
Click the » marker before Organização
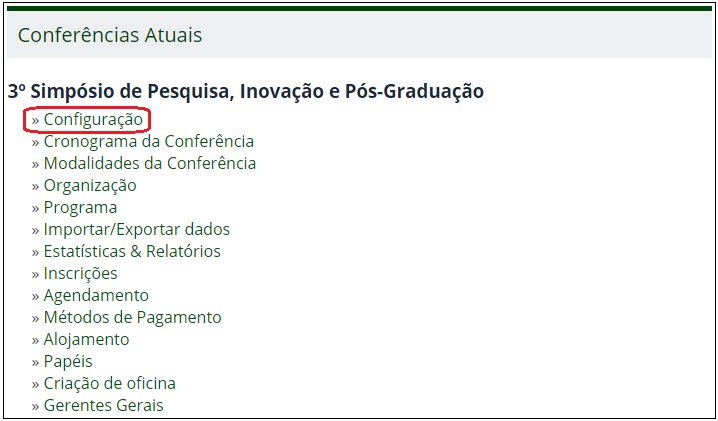click(35, 186)
